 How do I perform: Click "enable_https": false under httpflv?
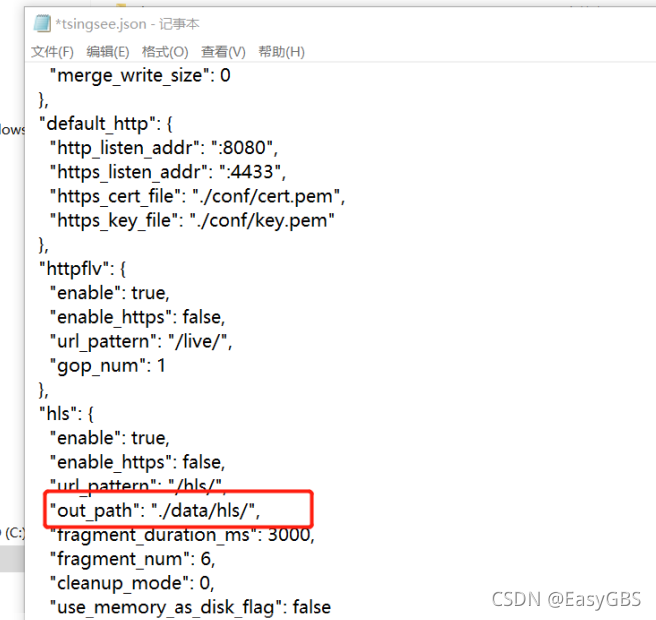[x=138, y=318]
